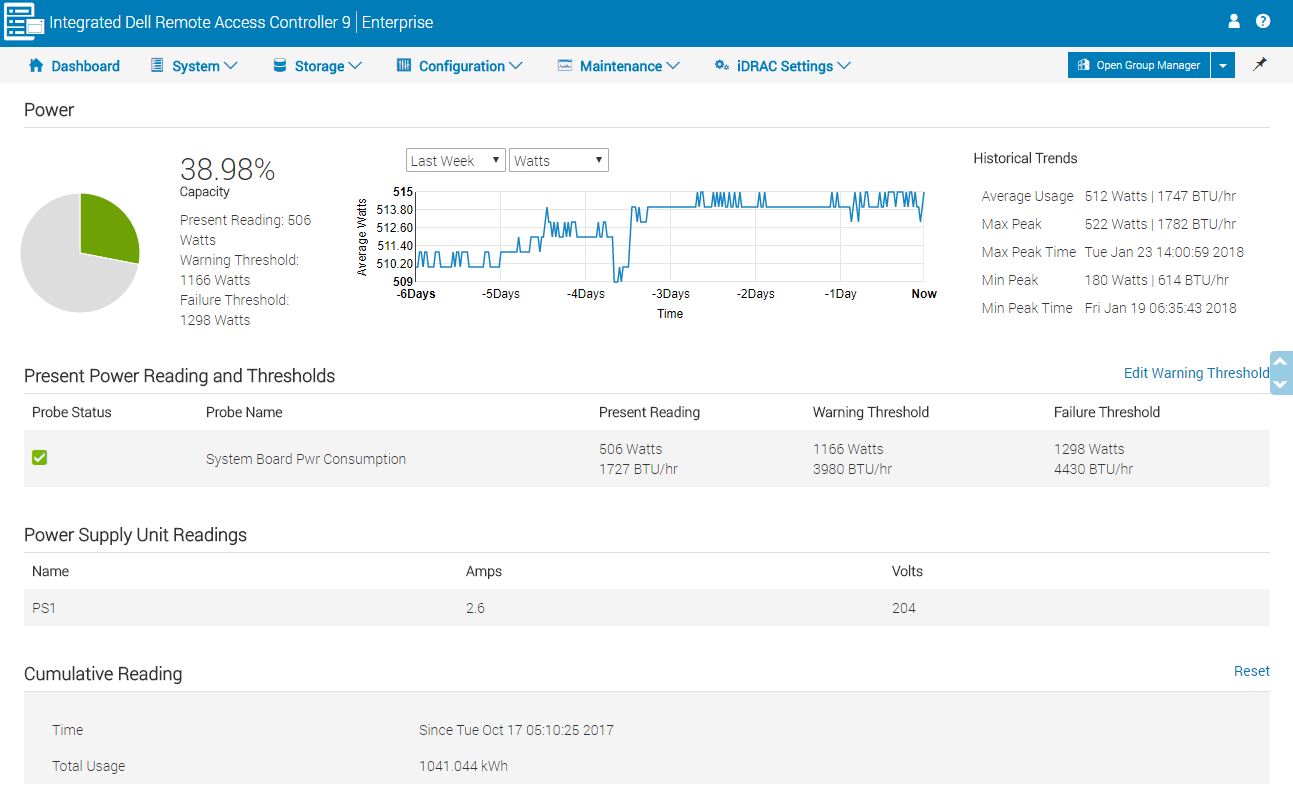
Task: Open the System menu
Action: 195,66
